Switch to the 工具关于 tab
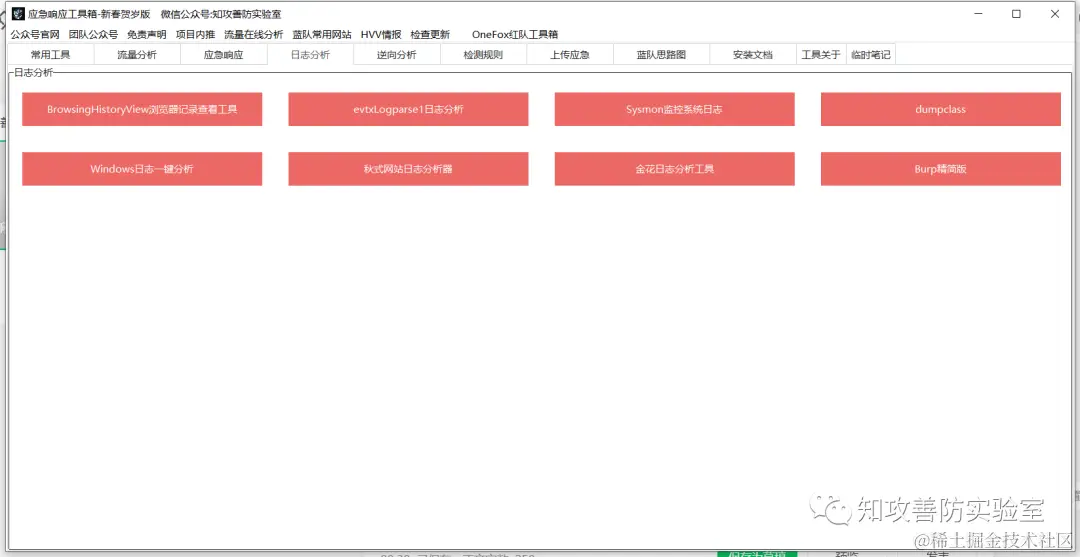This screenshot has height=557, width=1080. 821,55
